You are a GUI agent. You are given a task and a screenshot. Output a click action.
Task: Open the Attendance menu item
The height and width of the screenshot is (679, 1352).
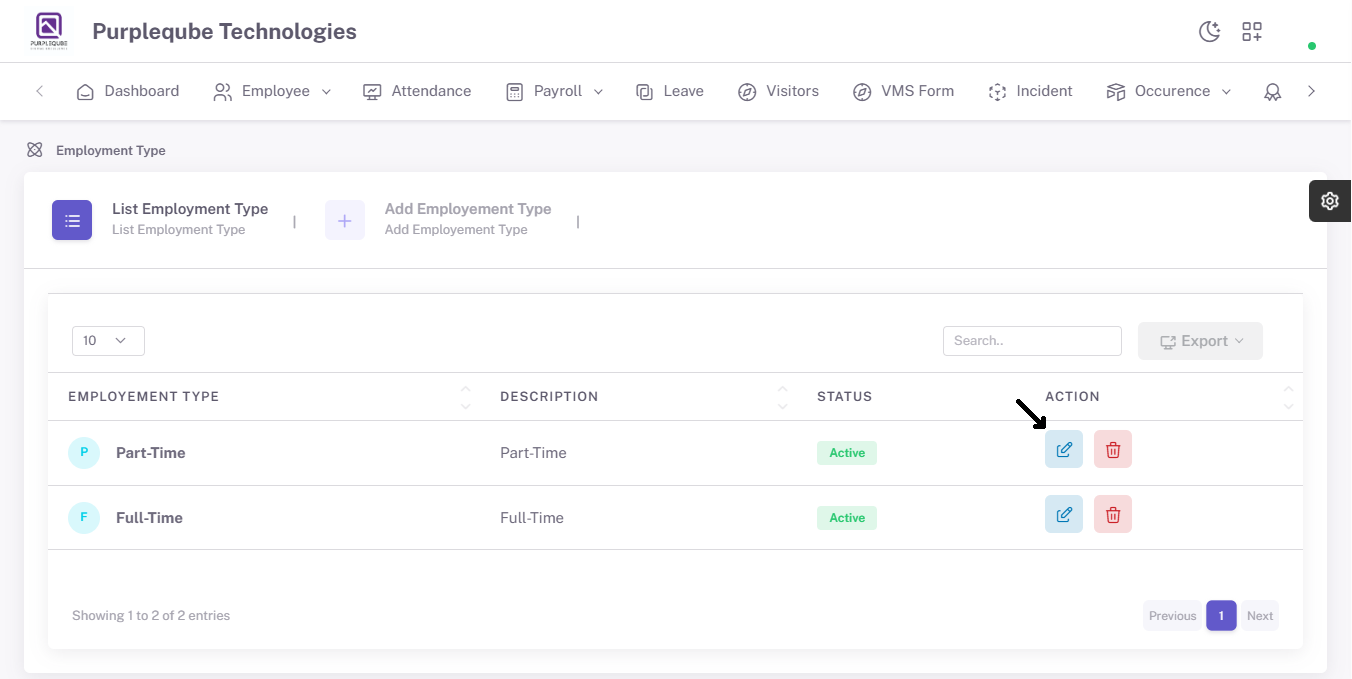tap(417, 91)
